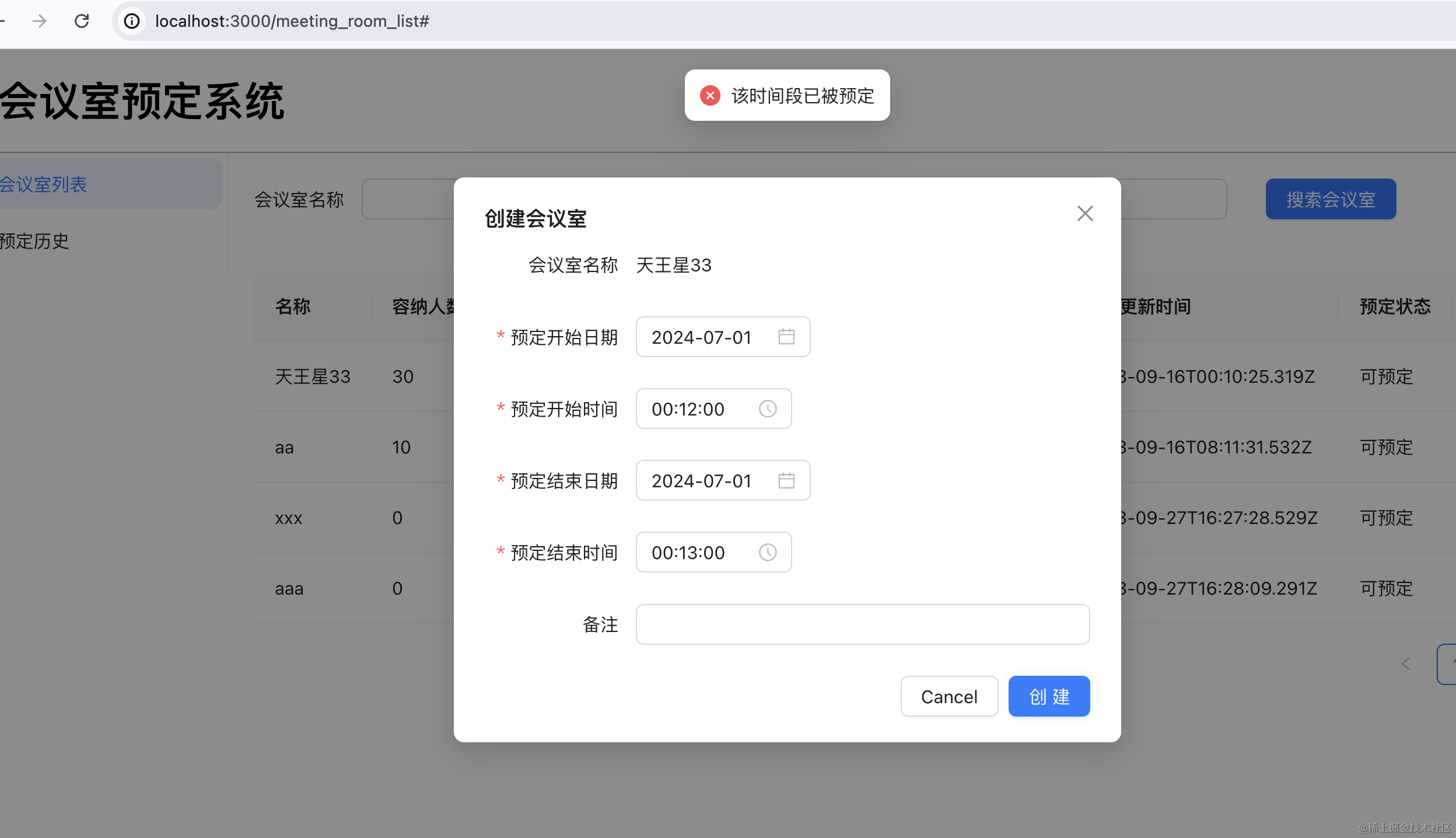Viewport: 1456px width, 838px height.
Task: Select 会议室列表 in the sidebar menu
Action: [44, 184]
